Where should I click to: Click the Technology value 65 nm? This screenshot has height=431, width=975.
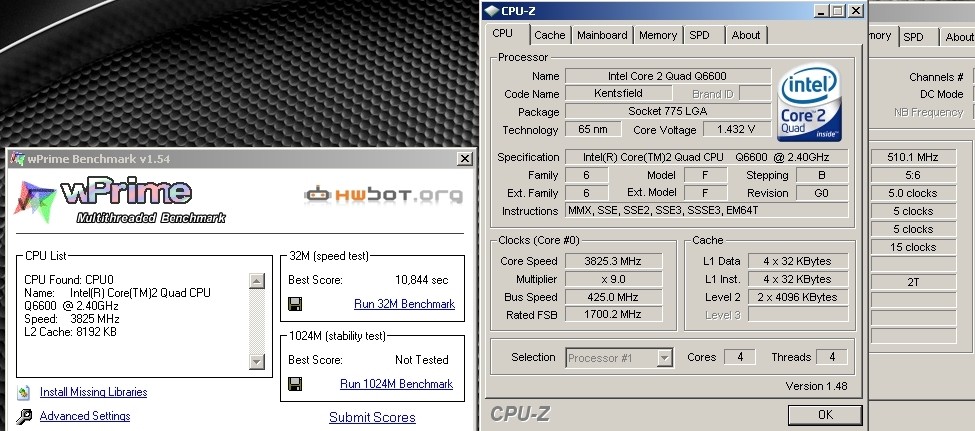[x=593, y=129]
